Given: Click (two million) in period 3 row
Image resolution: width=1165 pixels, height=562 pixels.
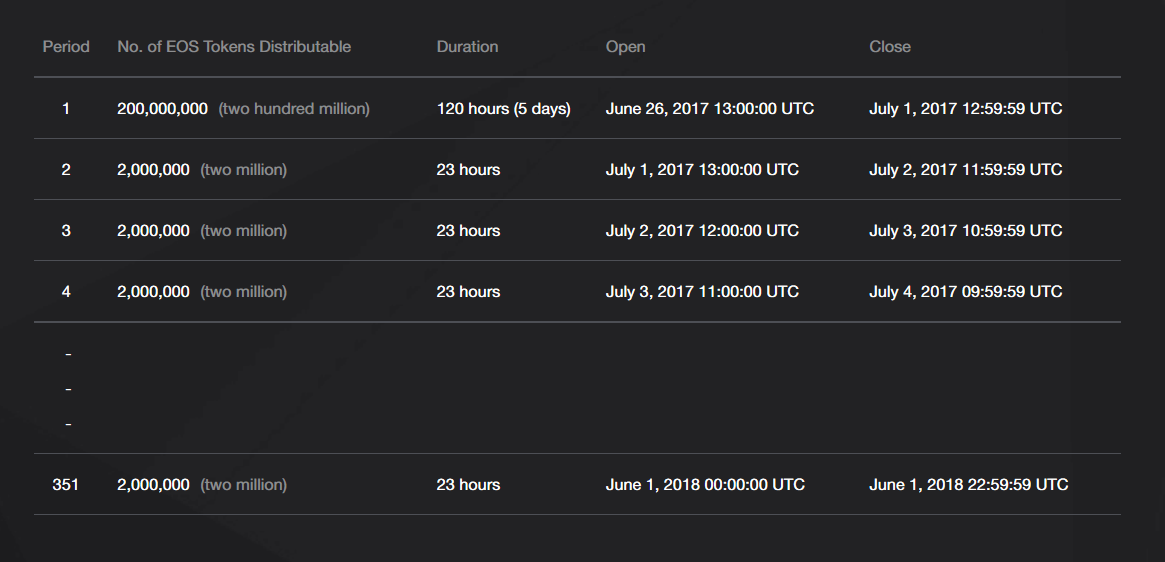Looking at the screenshot, I should [244, 230].
